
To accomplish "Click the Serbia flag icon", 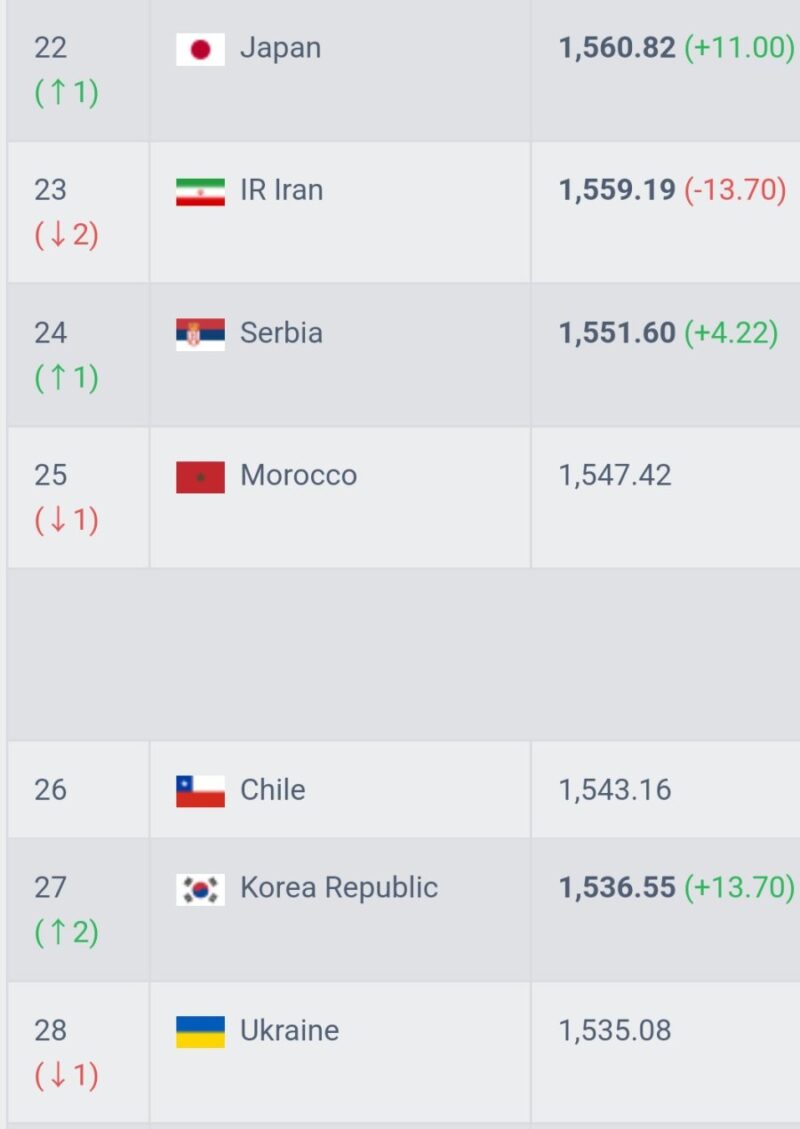I will (200, 334).
